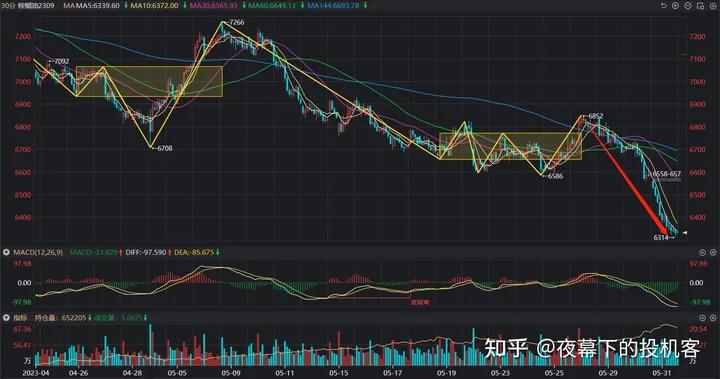
Task: Click the green MACD value readout
Action: (93, 252)
